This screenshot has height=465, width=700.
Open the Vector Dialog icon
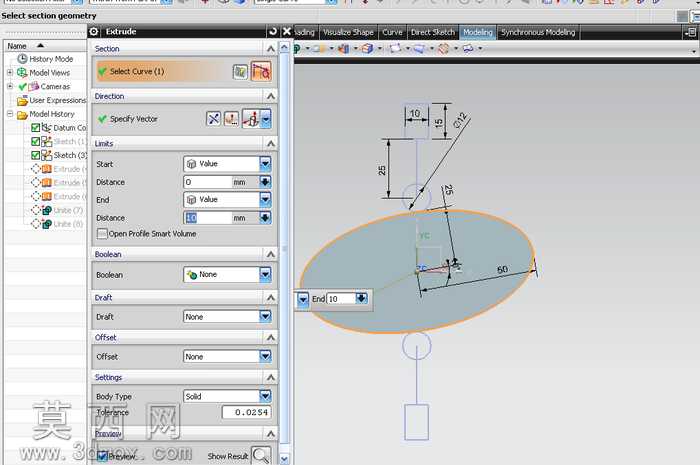[x=231, y=119]
